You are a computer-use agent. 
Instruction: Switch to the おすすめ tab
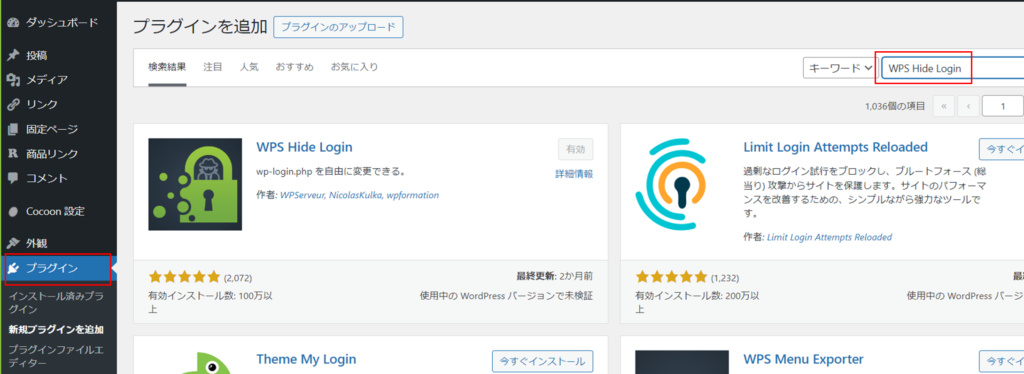click(x=295, y=67)
